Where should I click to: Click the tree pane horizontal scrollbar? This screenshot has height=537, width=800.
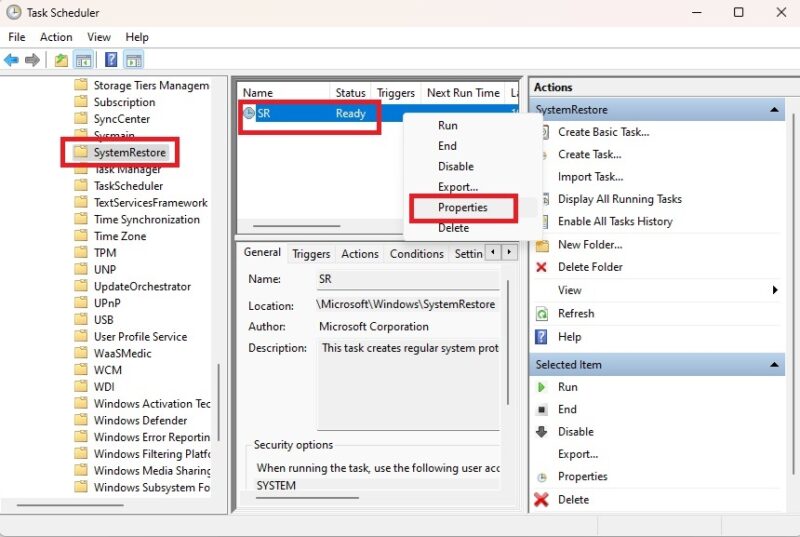click(70, 505)
